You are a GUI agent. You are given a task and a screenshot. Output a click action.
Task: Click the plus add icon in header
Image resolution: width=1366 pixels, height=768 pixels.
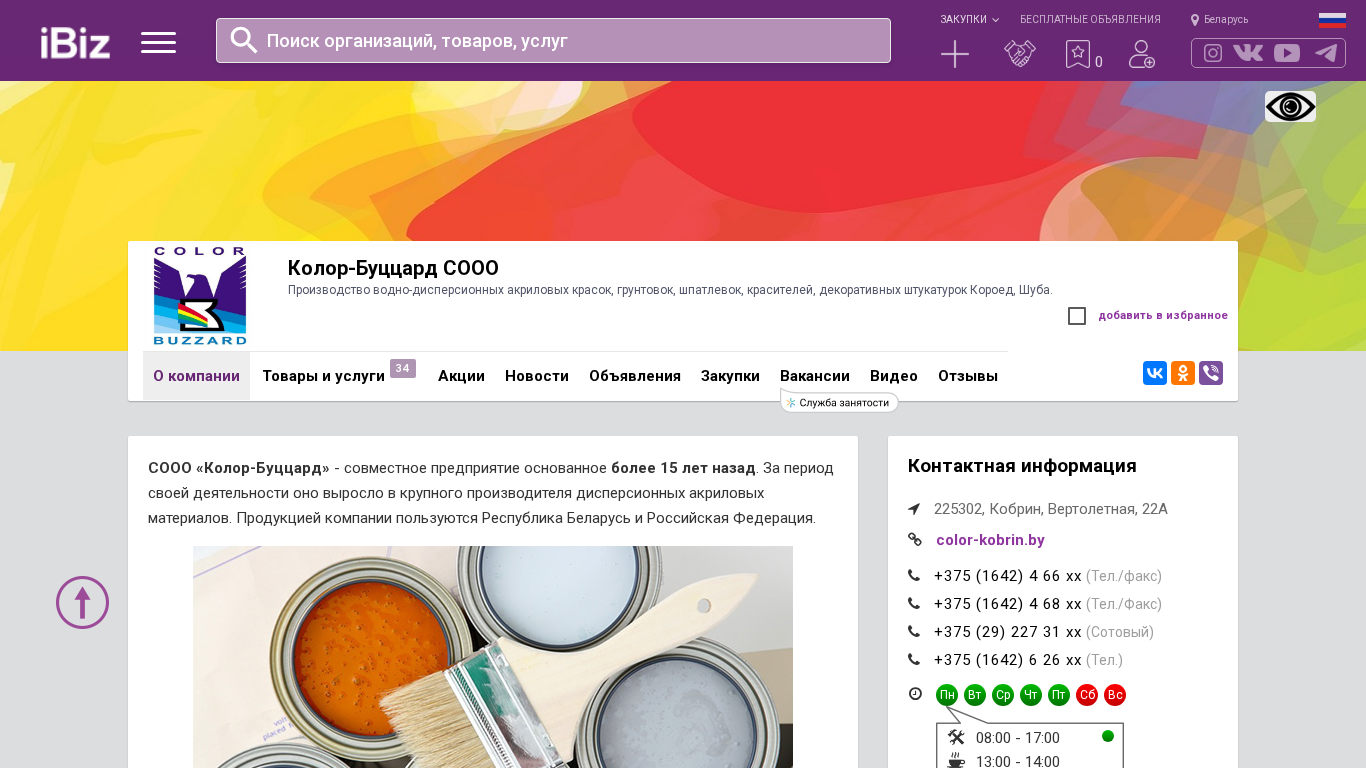click(955, 54)
